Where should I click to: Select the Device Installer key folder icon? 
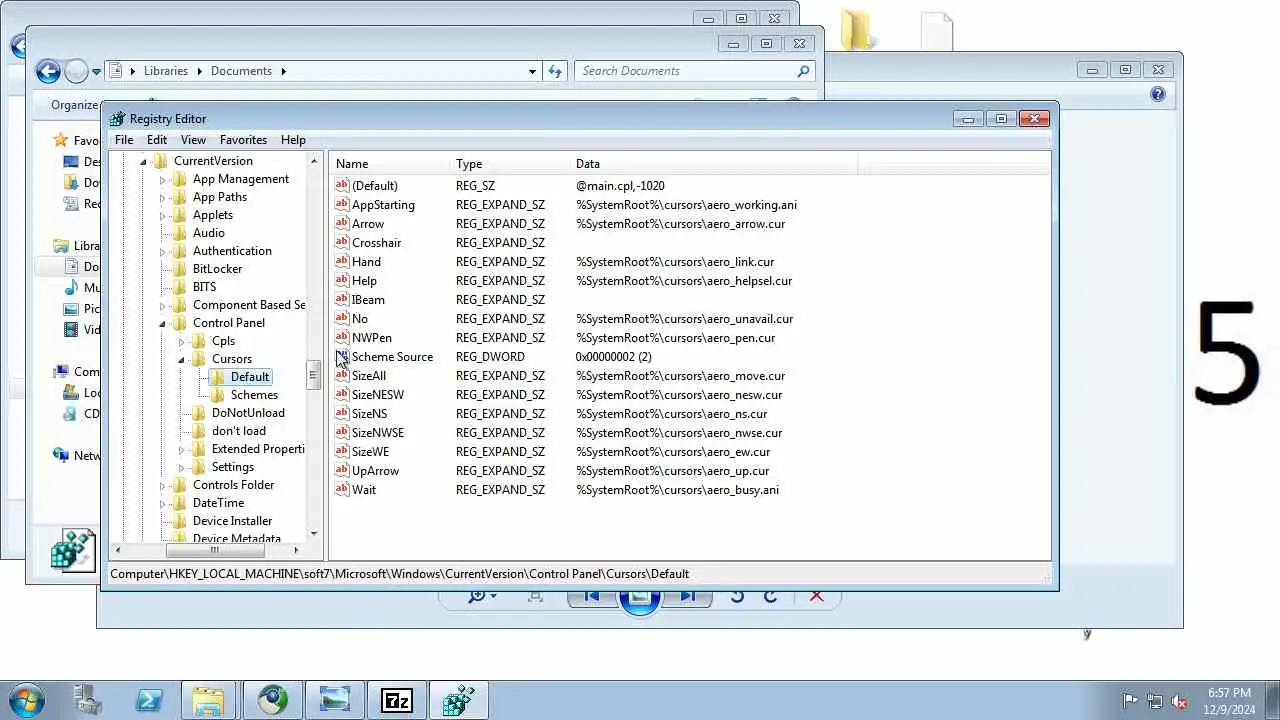(x=179, y=521)
